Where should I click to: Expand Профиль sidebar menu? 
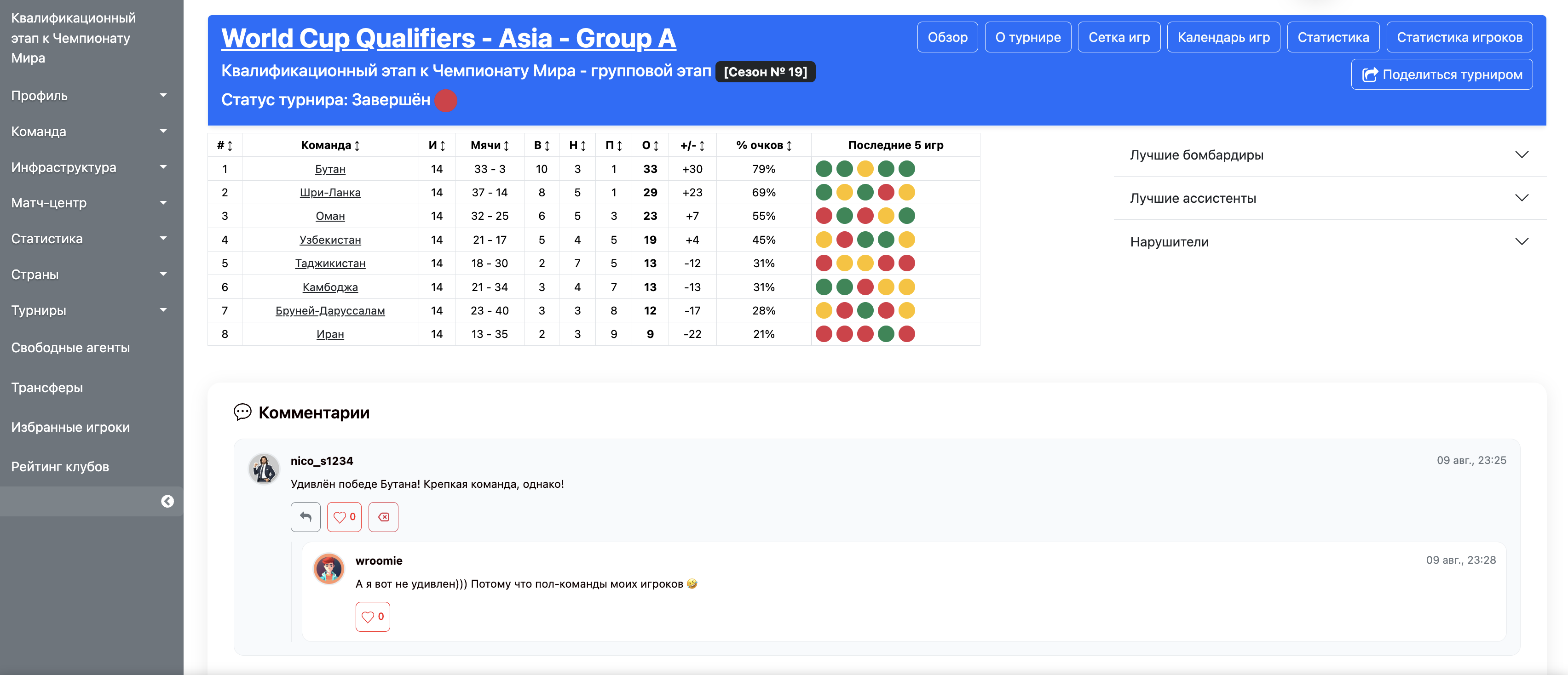91,96
